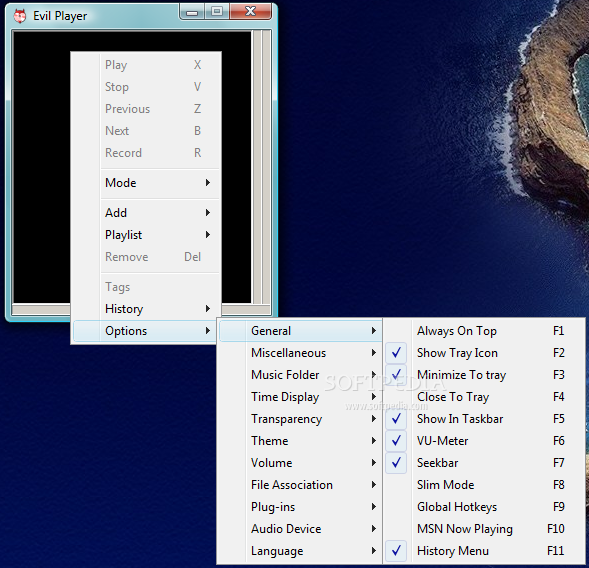The width and height of the screenshot is (589, 568).
Task: Open the Add submenu
Action: (146, 213)
